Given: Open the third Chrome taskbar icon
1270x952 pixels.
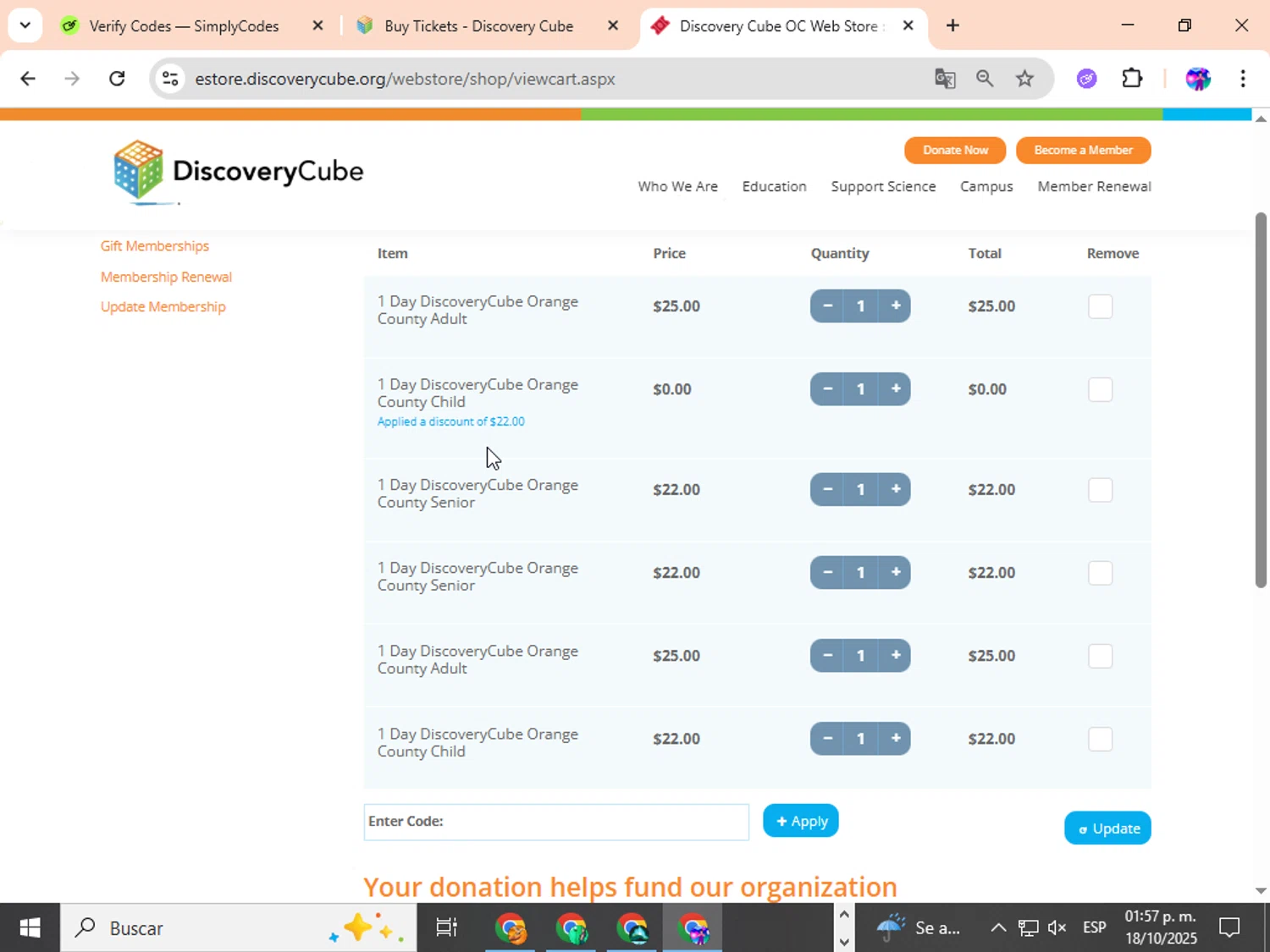Looking at the screenshot, I should tap(632, 928).
